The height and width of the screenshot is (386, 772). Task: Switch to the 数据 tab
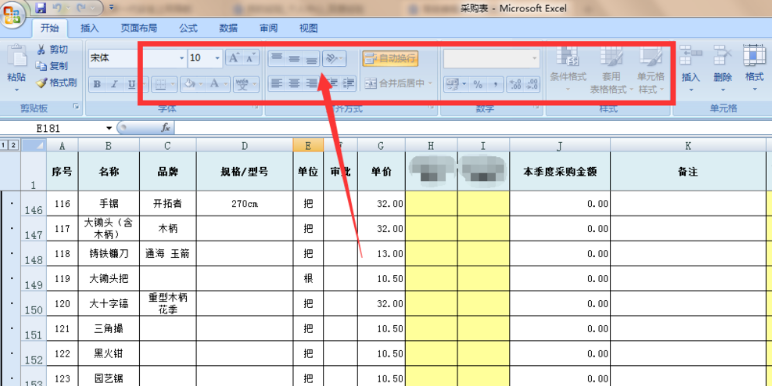point(228,29)
